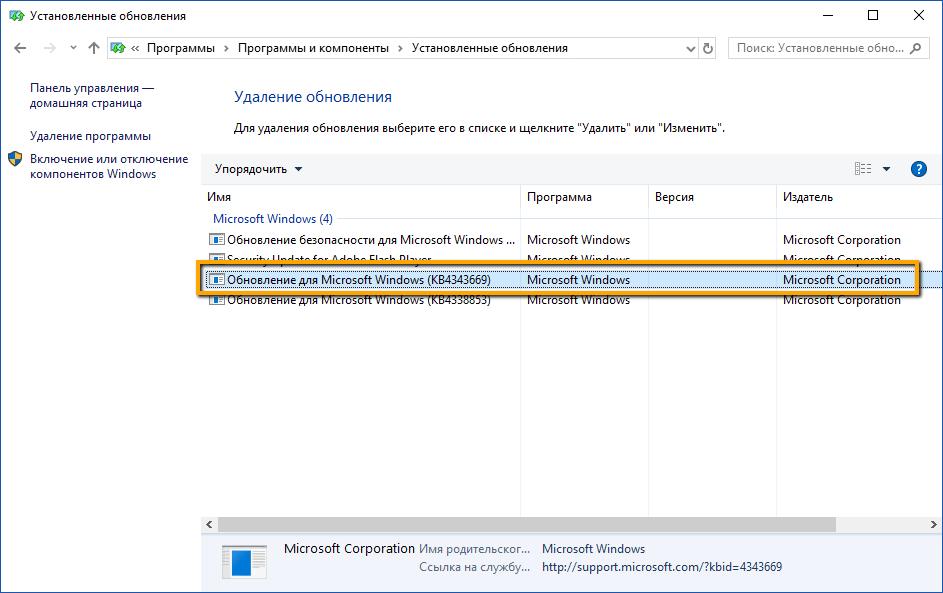Click the back navigation arrow

[x=20, y=47]
